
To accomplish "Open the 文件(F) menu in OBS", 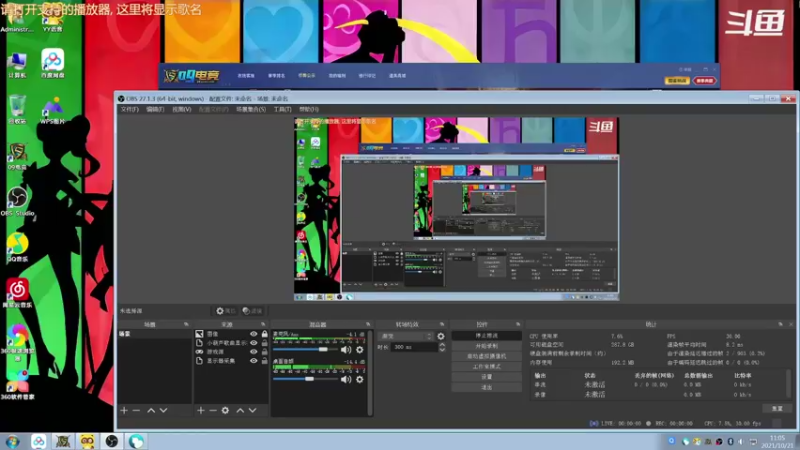I will pyautogui.click(x=130, y=109).
